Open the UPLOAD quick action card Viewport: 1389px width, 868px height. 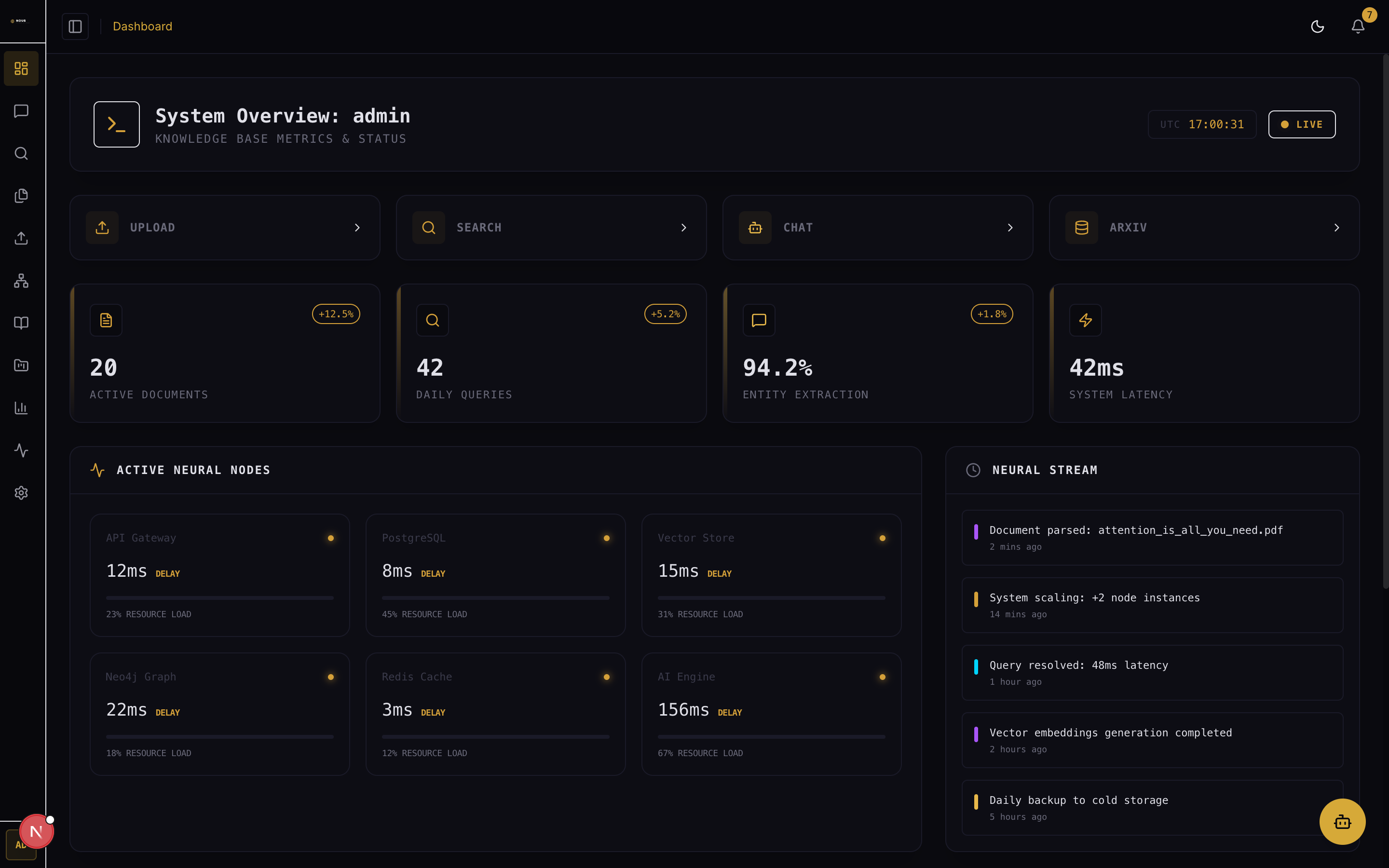coord(225,227)
